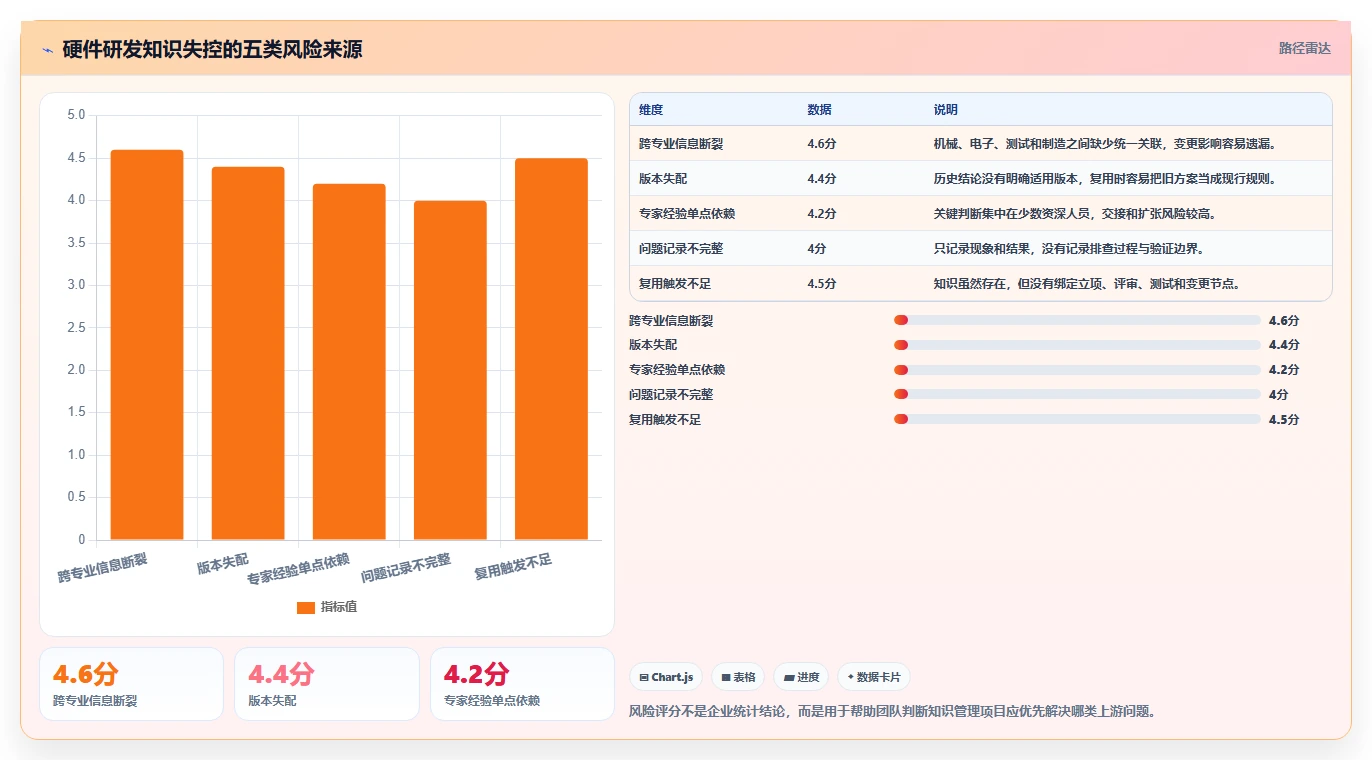Image resolution: width=1372 pixels, height=760 pixels.
Task: Click the footnote starting 风险评分不是企业统计结论
Action: point(892,712)
